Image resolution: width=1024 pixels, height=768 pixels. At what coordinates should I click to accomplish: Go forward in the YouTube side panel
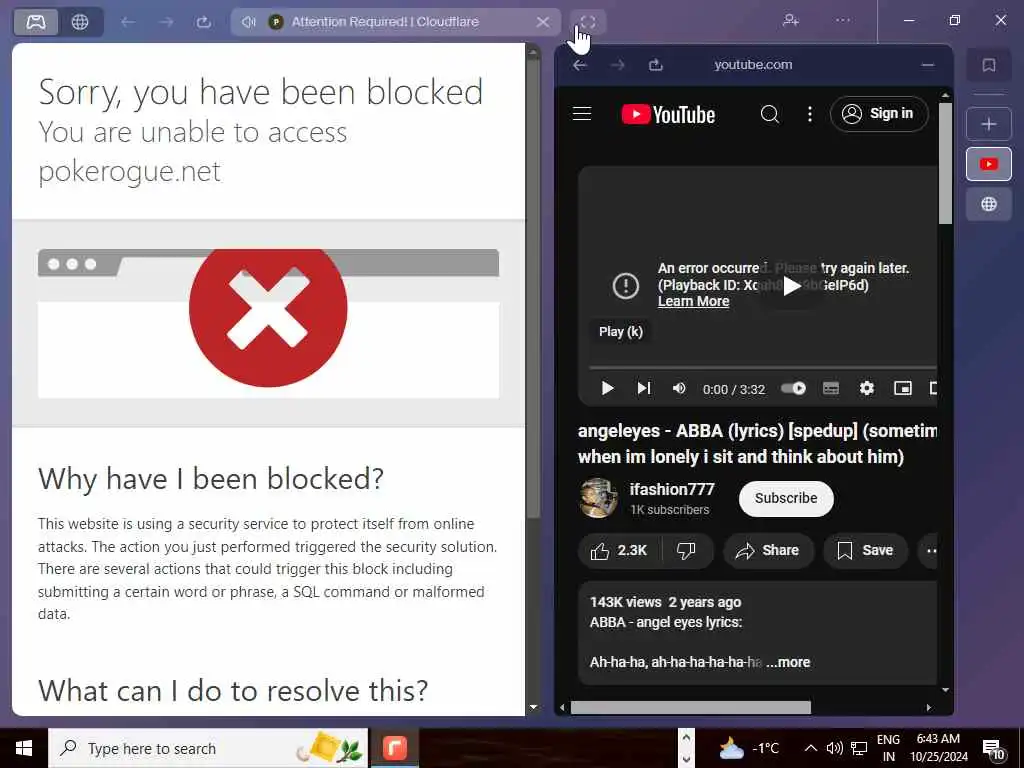(x=618, y=65)
